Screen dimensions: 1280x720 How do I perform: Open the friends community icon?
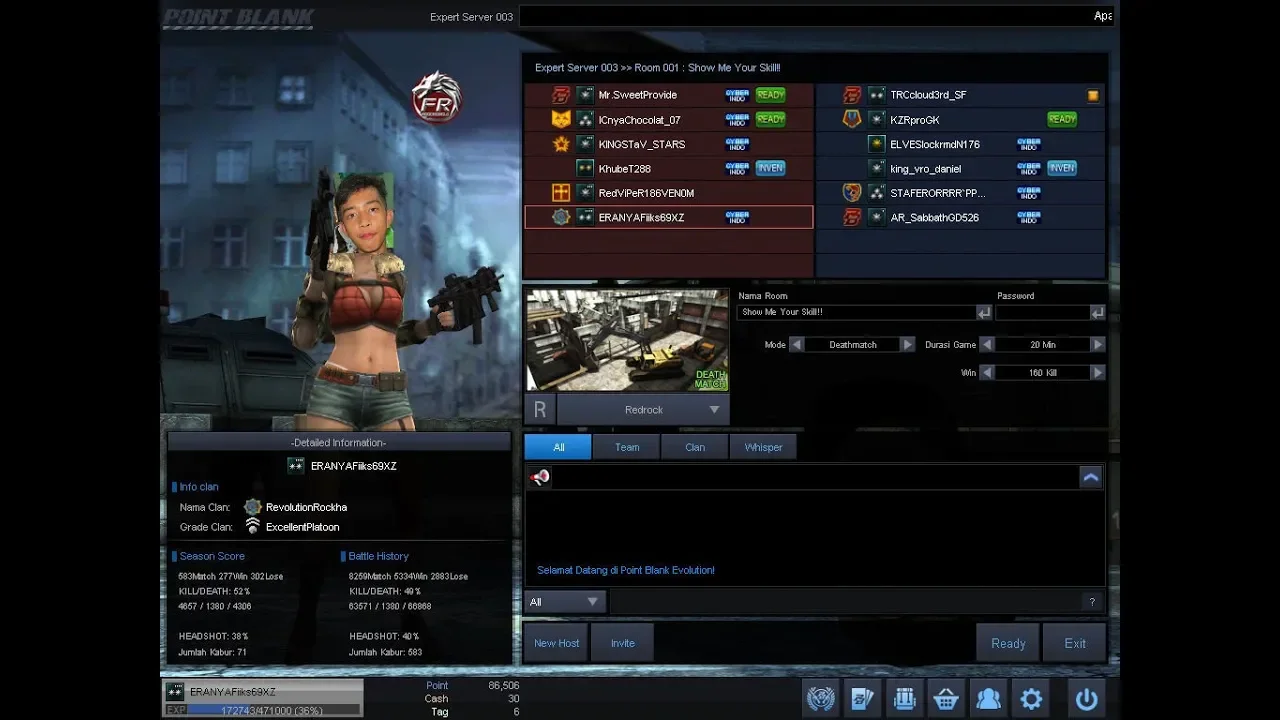pos(988,698)
